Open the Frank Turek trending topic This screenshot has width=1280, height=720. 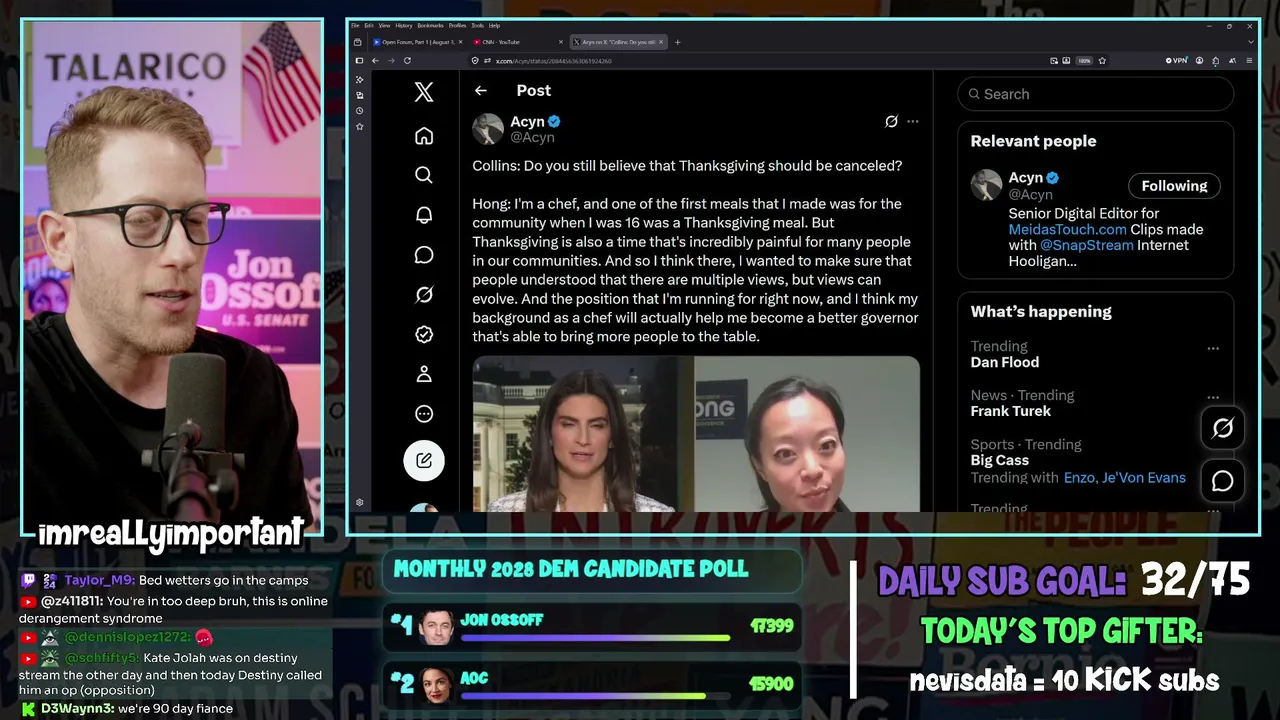pos(1010,411)
